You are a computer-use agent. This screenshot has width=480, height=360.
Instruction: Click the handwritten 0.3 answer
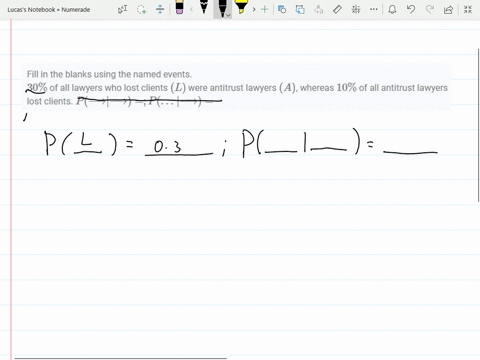coord(168,146)
